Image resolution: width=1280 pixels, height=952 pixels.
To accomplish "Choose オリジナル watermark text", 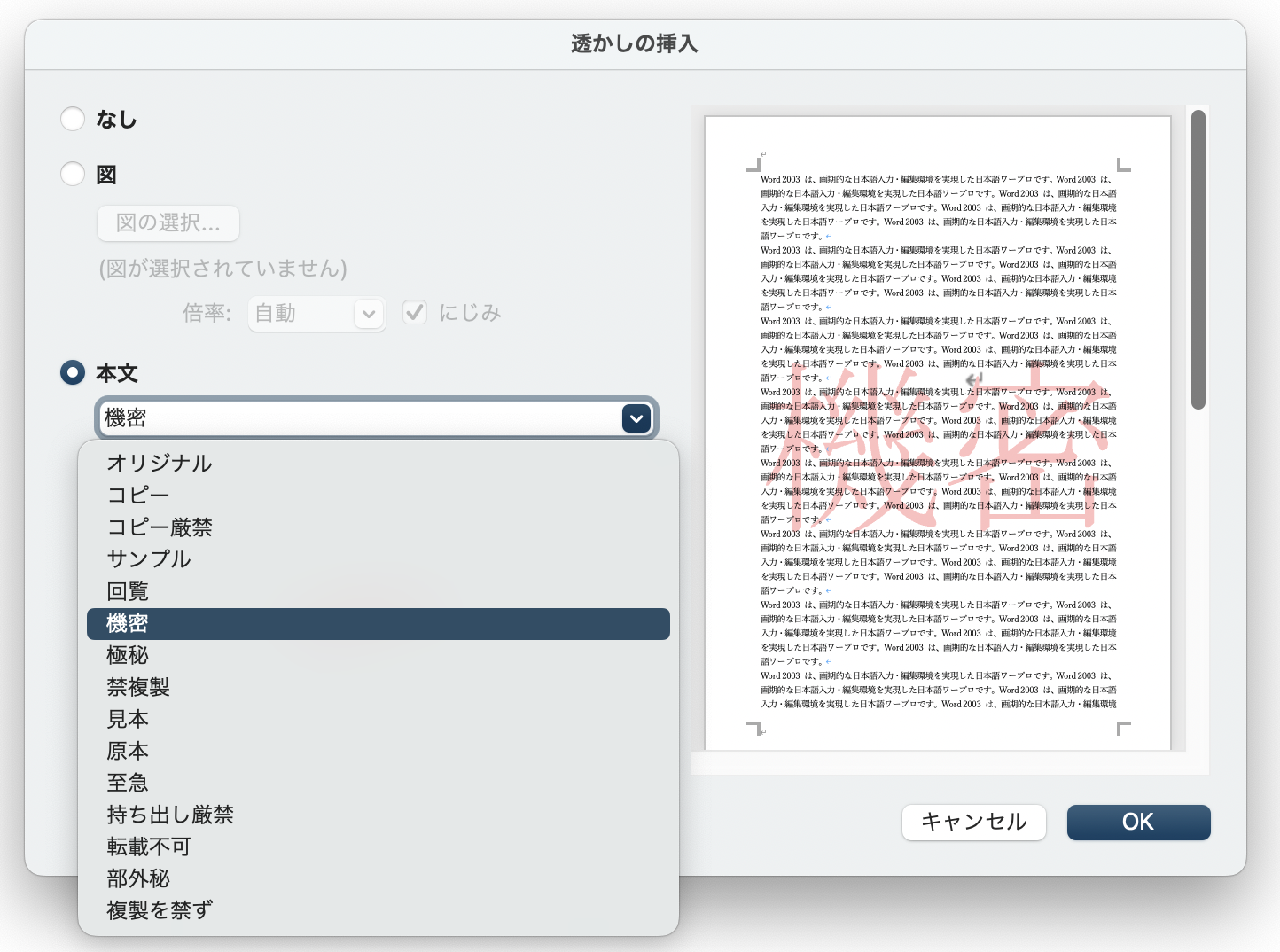I will 158,463.
